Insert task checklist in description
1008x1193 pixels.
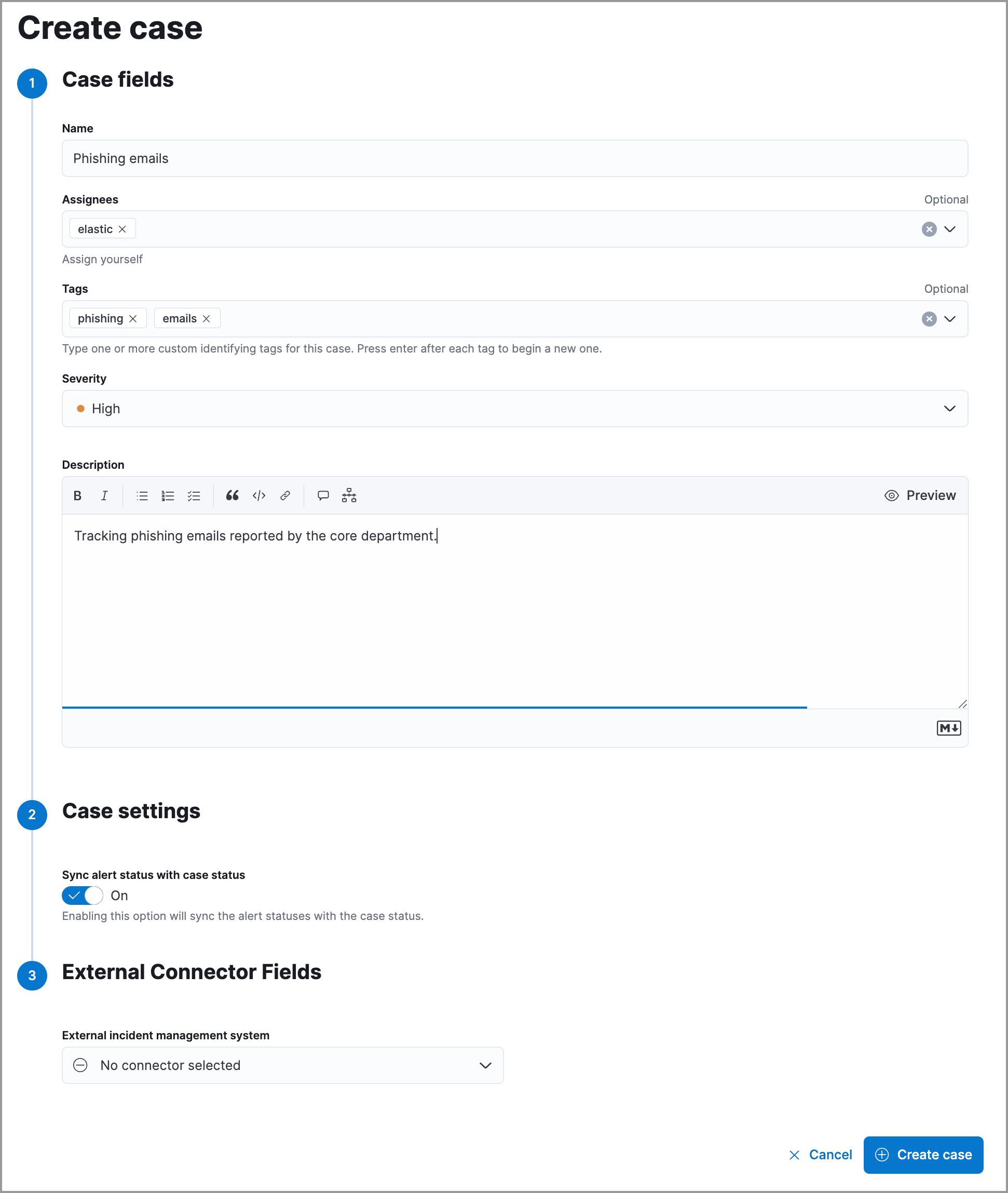tap(194, 496)
